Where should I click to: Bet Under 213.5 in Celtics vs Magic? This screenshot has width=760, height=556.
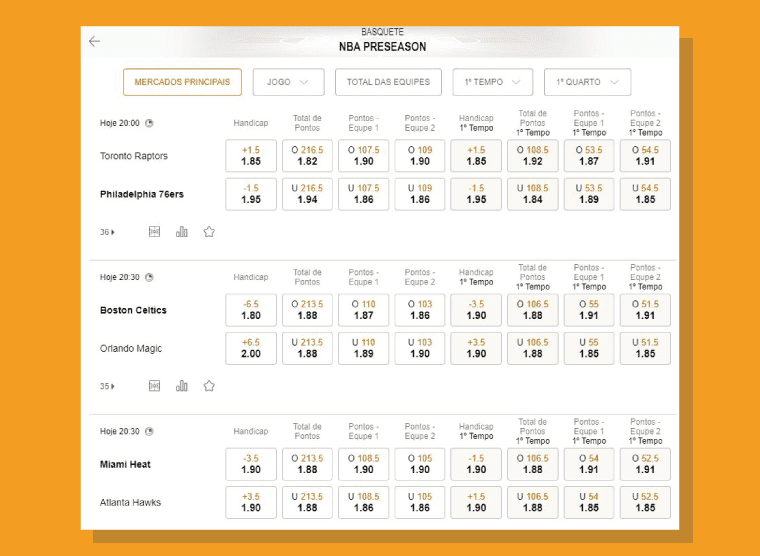pyautogui.click(x=307, y=348)
